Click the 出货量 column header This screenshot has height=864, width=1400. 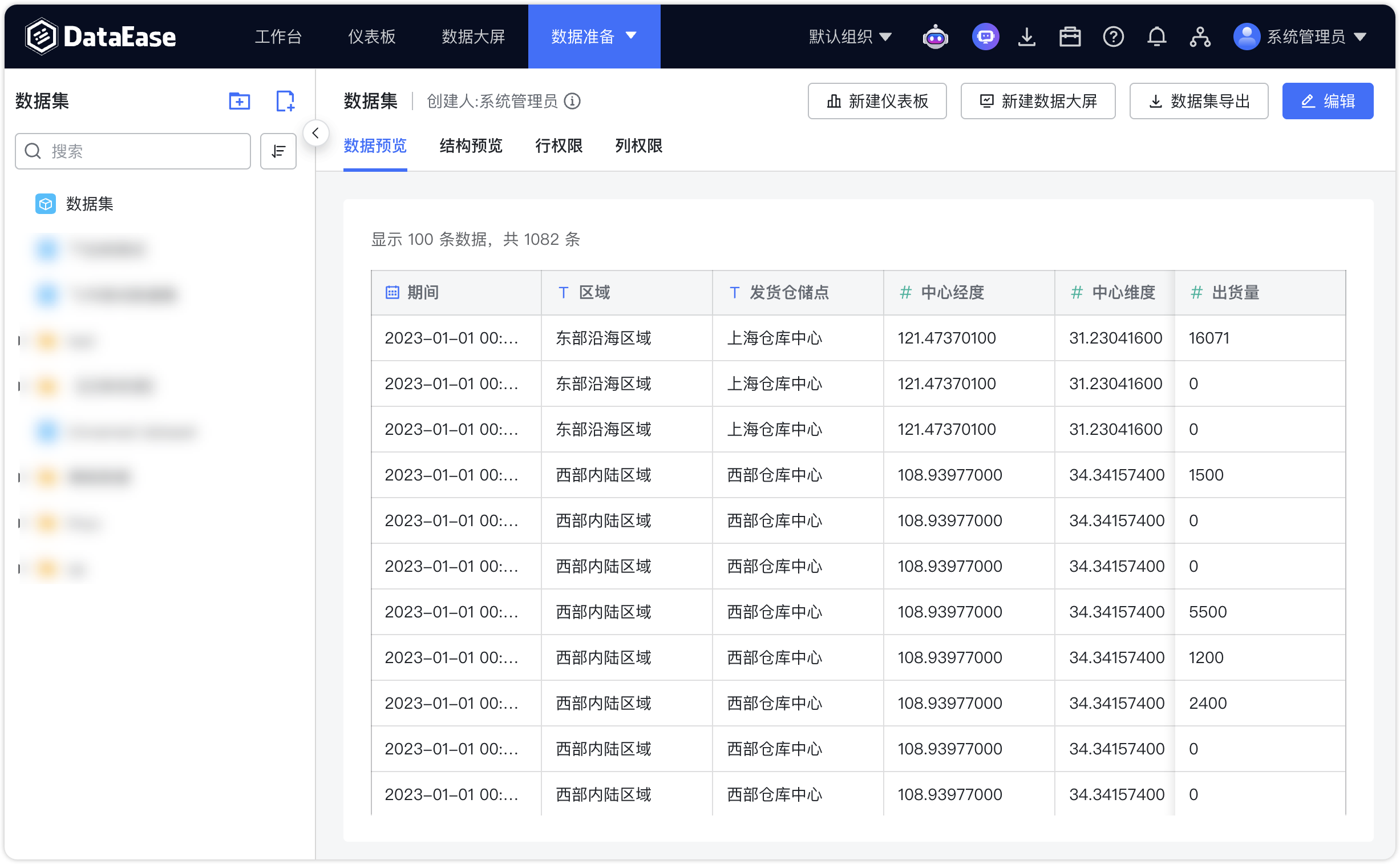[x=1260, y=293]
